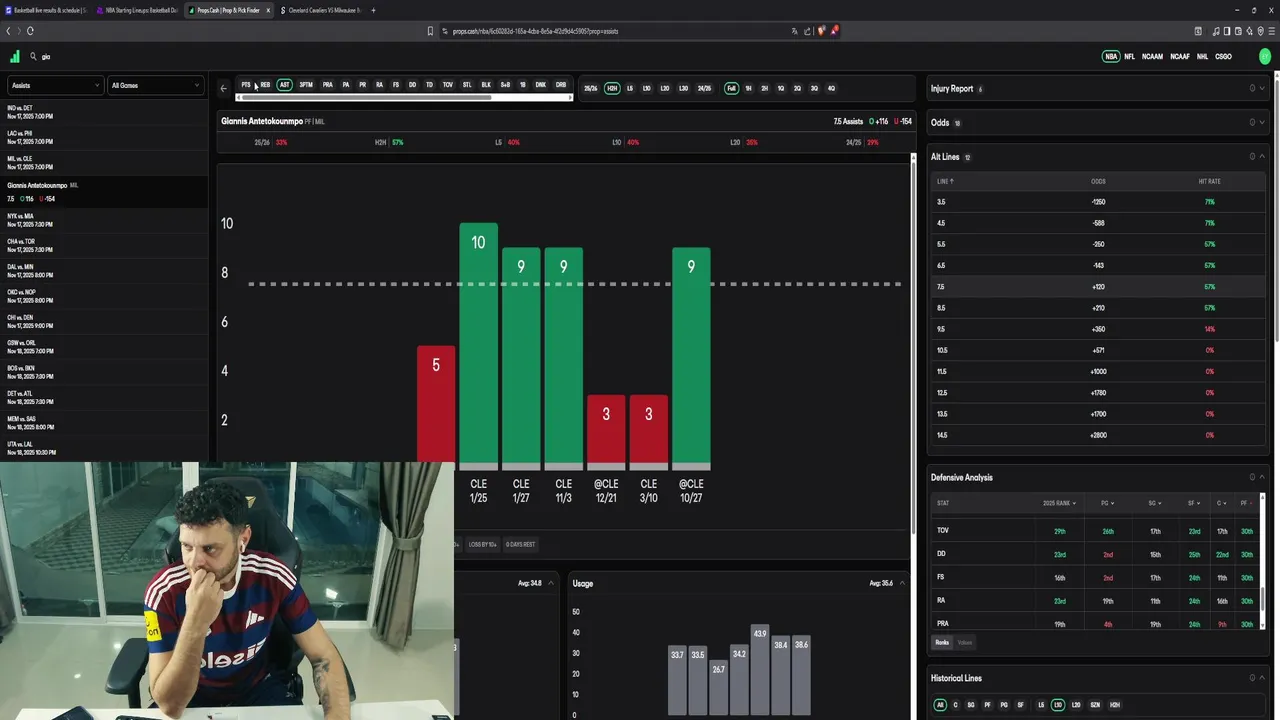
Task: Expand the Injury Report panel
Action: tap(1262, 88)
